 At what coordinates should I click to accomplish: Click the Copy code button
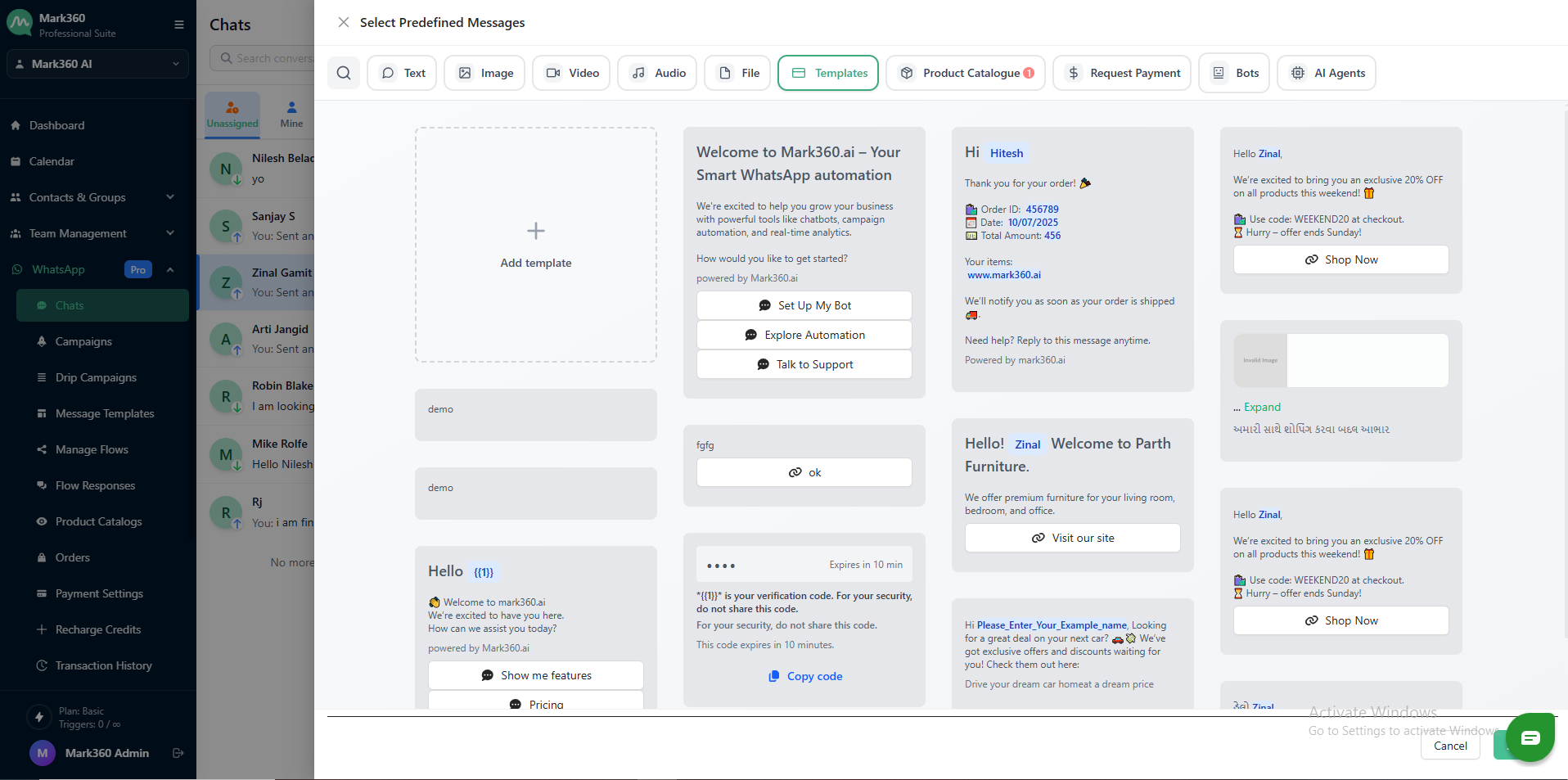coord(805,676)
